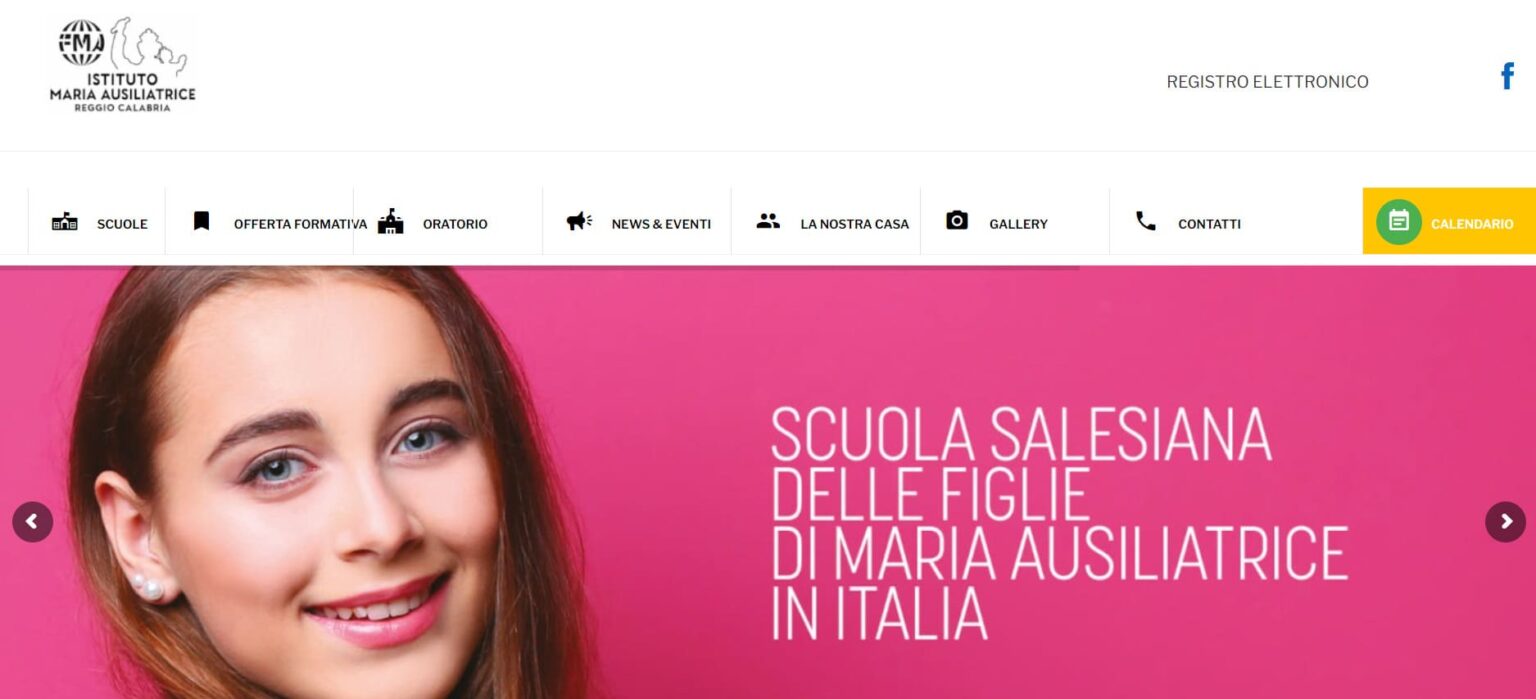Image resolution: width=1536 pixels, height=699 pixels.
Task: Open the Facebook page icon
Action: coord(1507,76)
